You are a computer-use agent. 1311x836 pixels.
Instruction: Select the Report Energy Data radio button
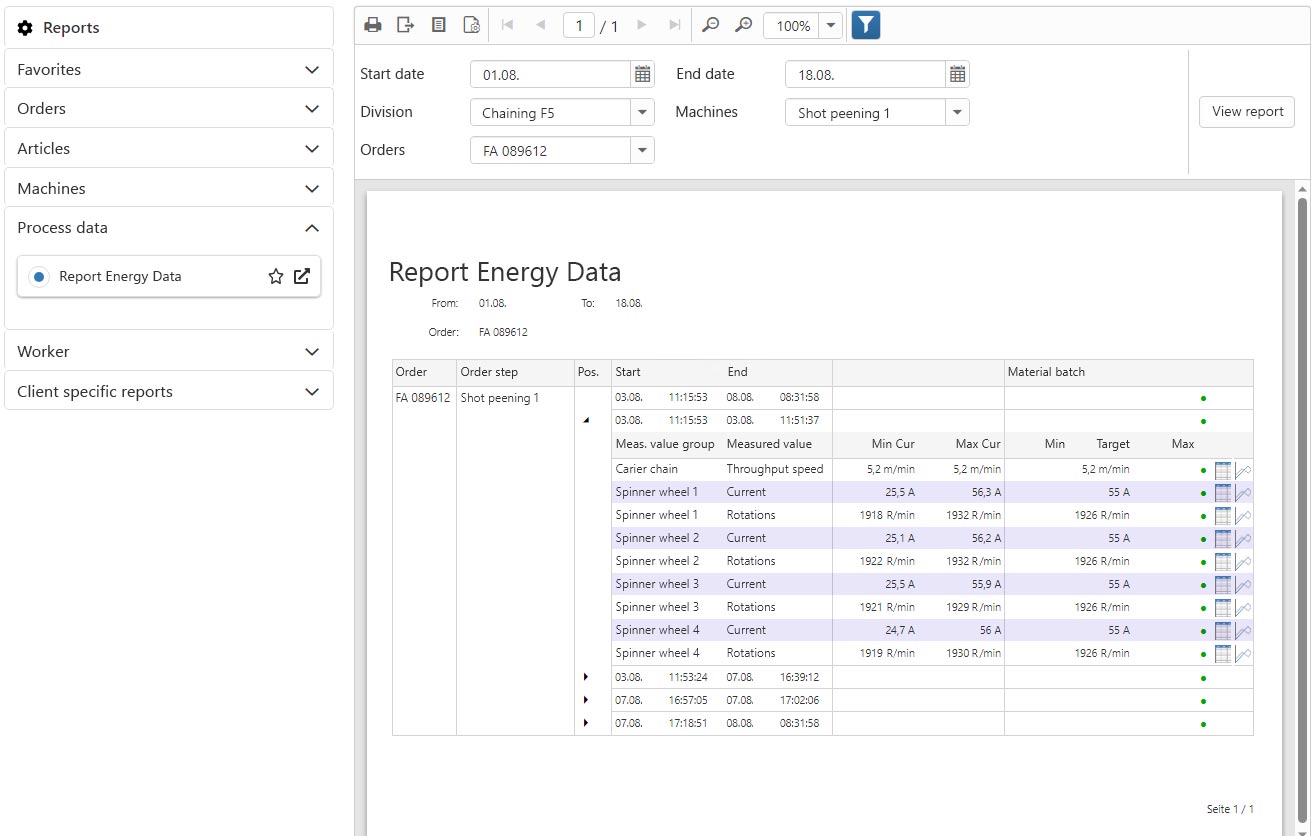pyautogui.click(x=39, y=277)
